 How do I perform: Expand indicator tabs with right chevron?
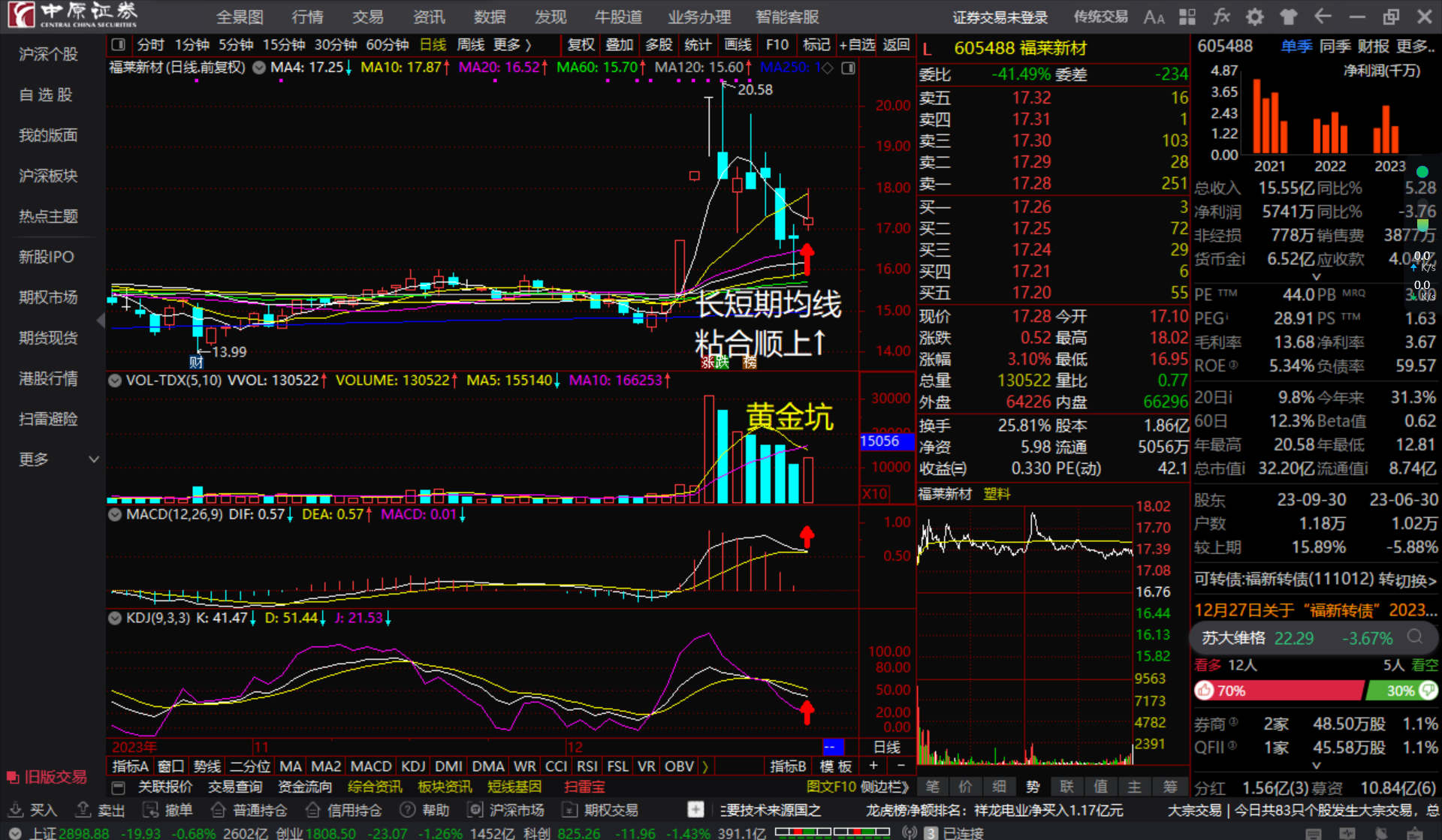pyautogui.click(x=704, y=766)
